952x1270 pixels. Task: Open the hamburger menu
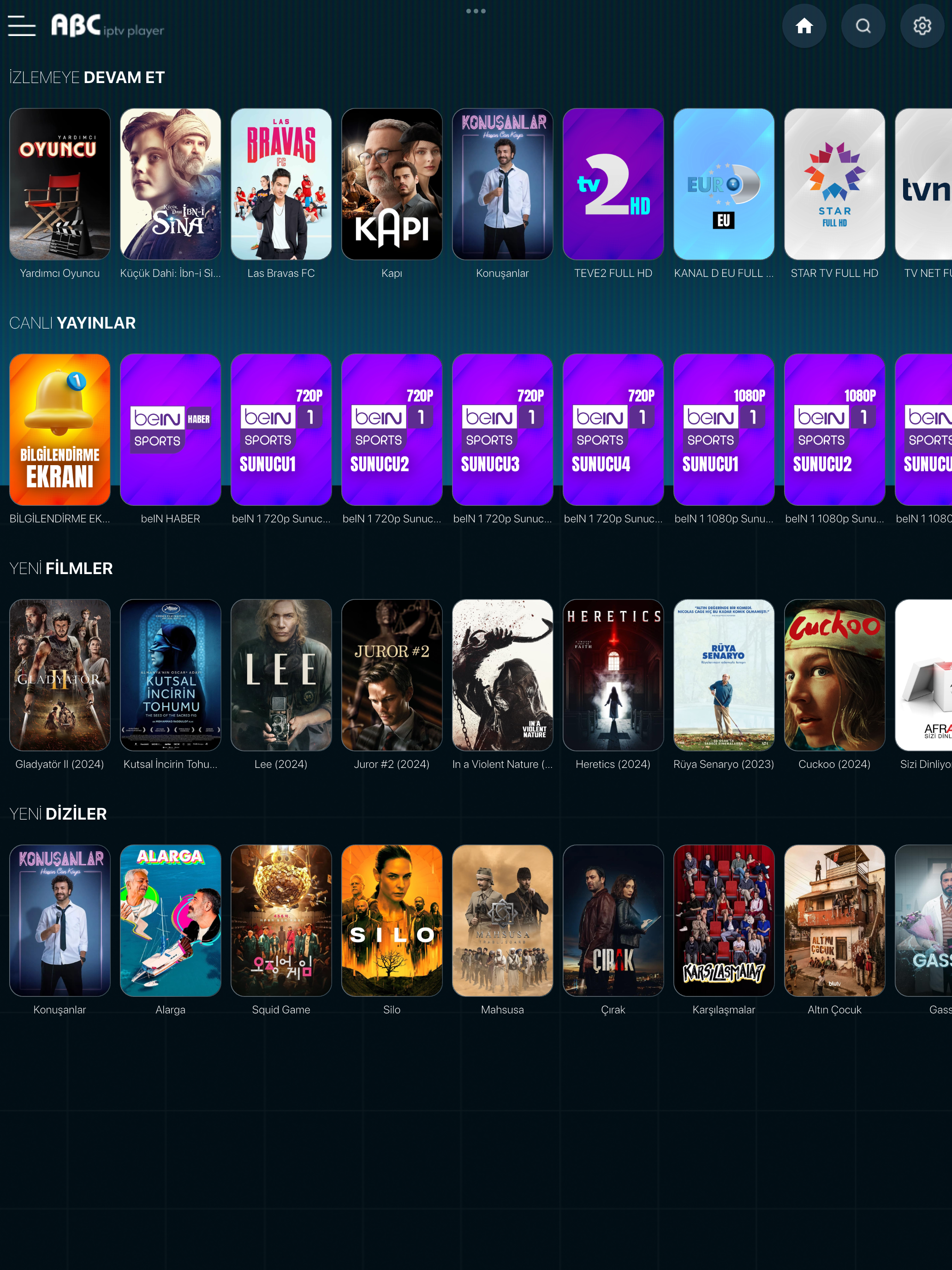(22, 26)
